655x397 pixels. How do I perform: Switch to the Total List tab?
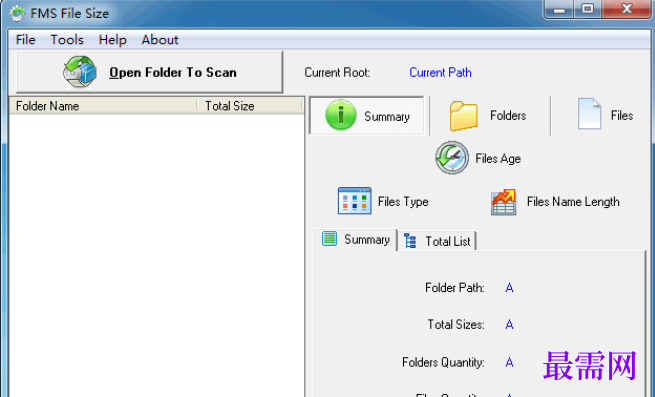point(437,241)
